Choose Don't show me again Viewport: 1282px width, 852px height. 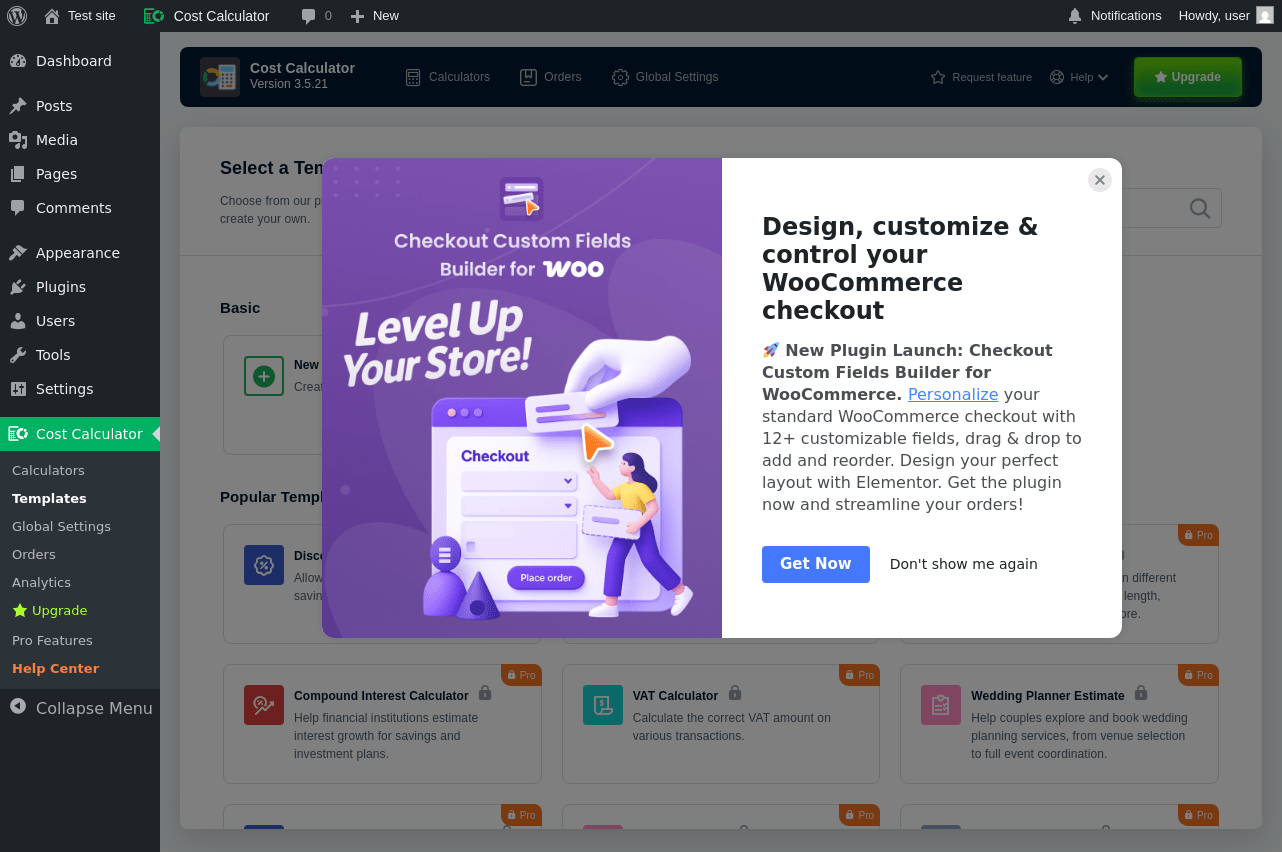pos(964,564)
